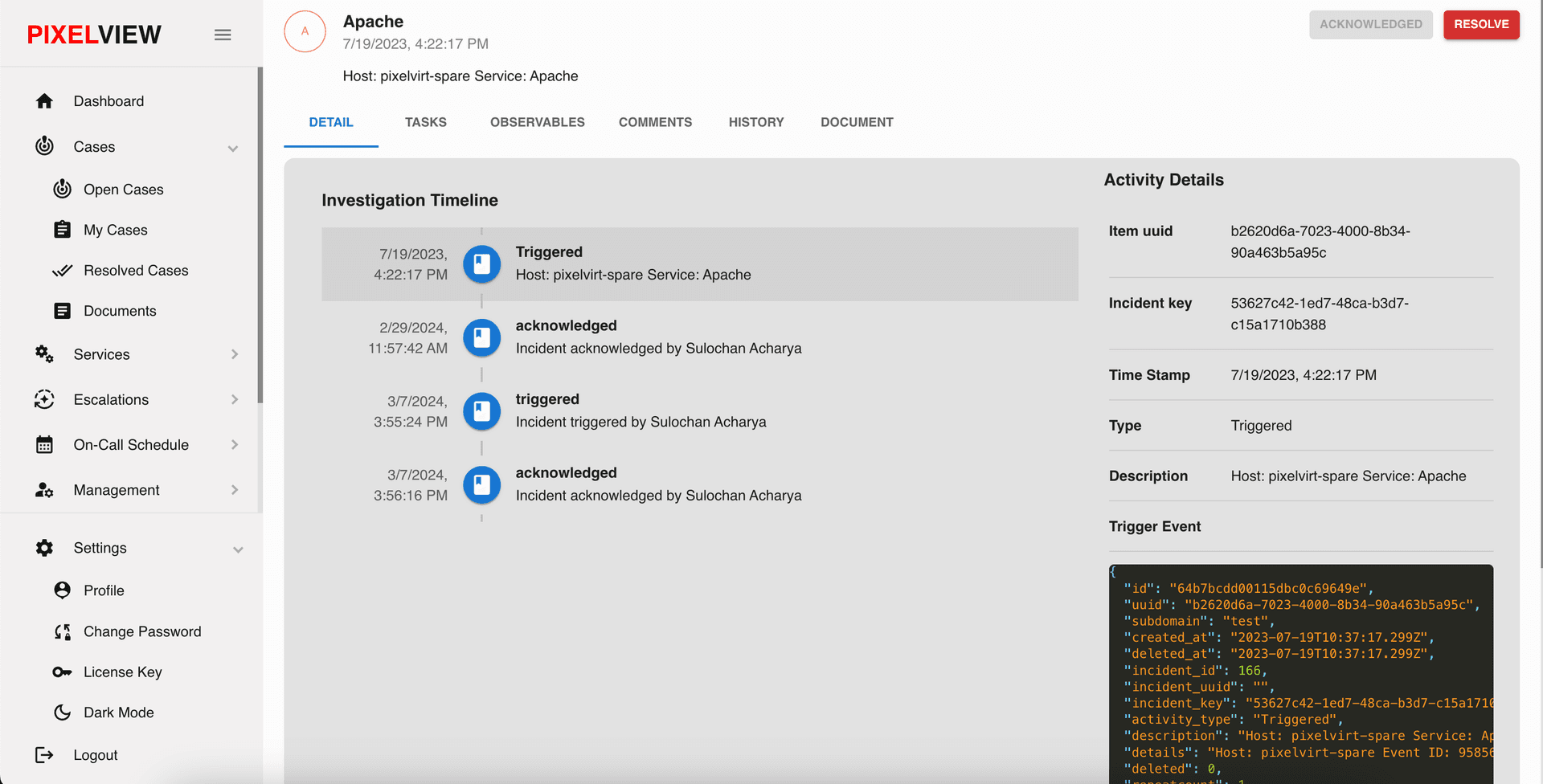Click the sidebar vertical scrollbar
The height and width of the screenshot is (784, 1543).
[260, 235]
